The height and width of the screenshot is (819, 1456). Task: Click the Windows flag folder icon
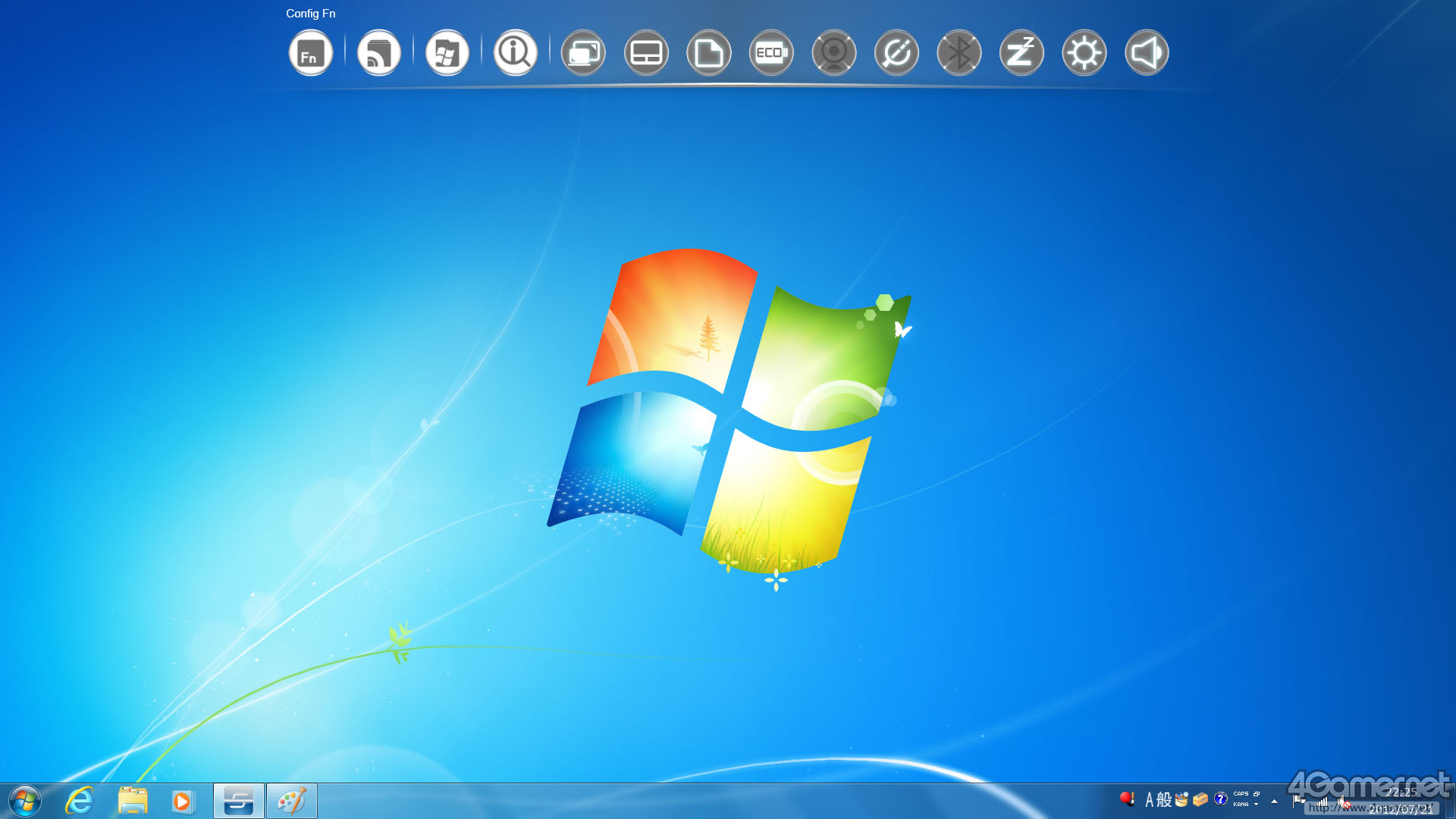[447, 53]
